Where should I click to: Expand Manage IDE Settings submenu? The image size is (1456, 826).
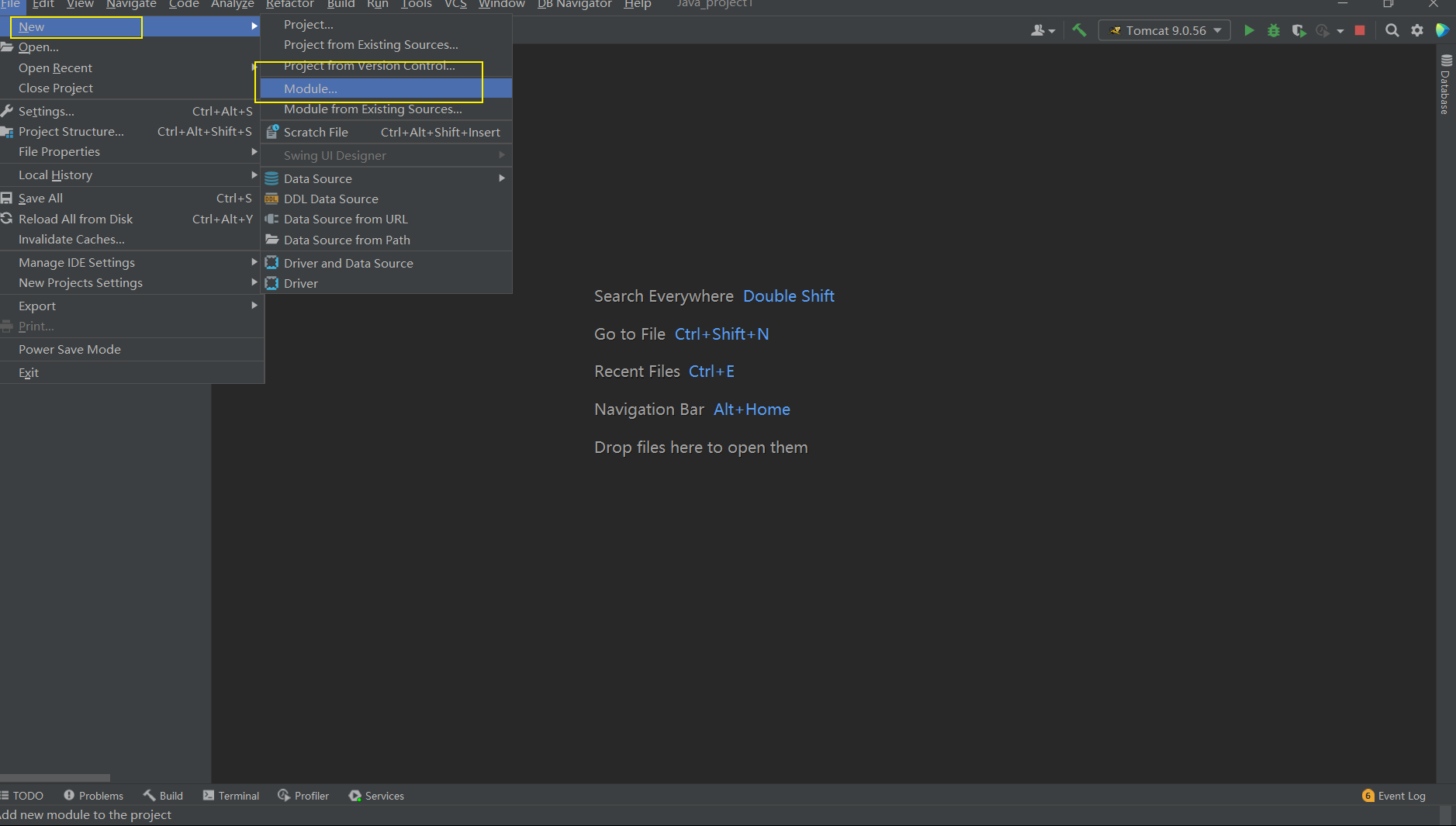[x=132, y=263]
